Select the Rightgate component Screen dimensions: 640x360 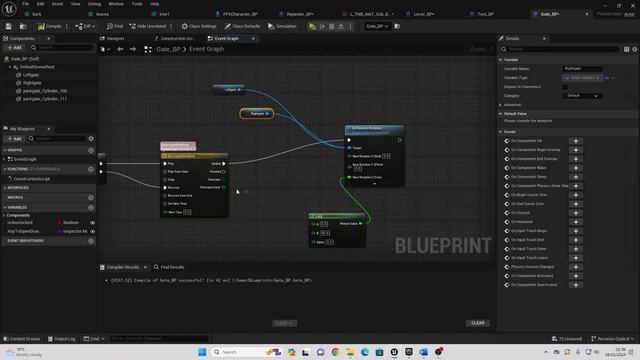(x=32, y=83)
